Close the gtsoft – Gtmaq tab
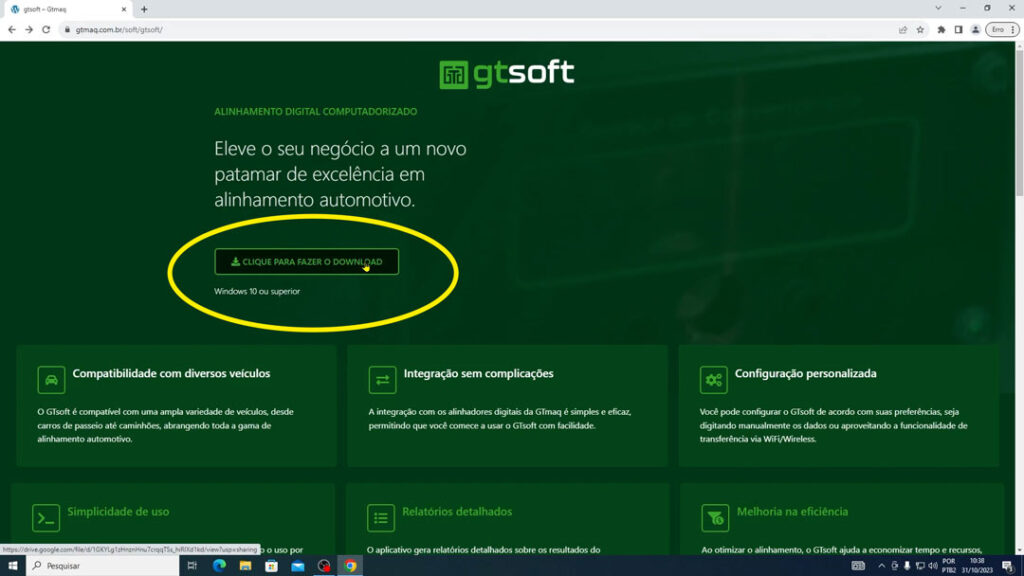1024x576 pixels. pyautogui.click(x=123, y=9)
